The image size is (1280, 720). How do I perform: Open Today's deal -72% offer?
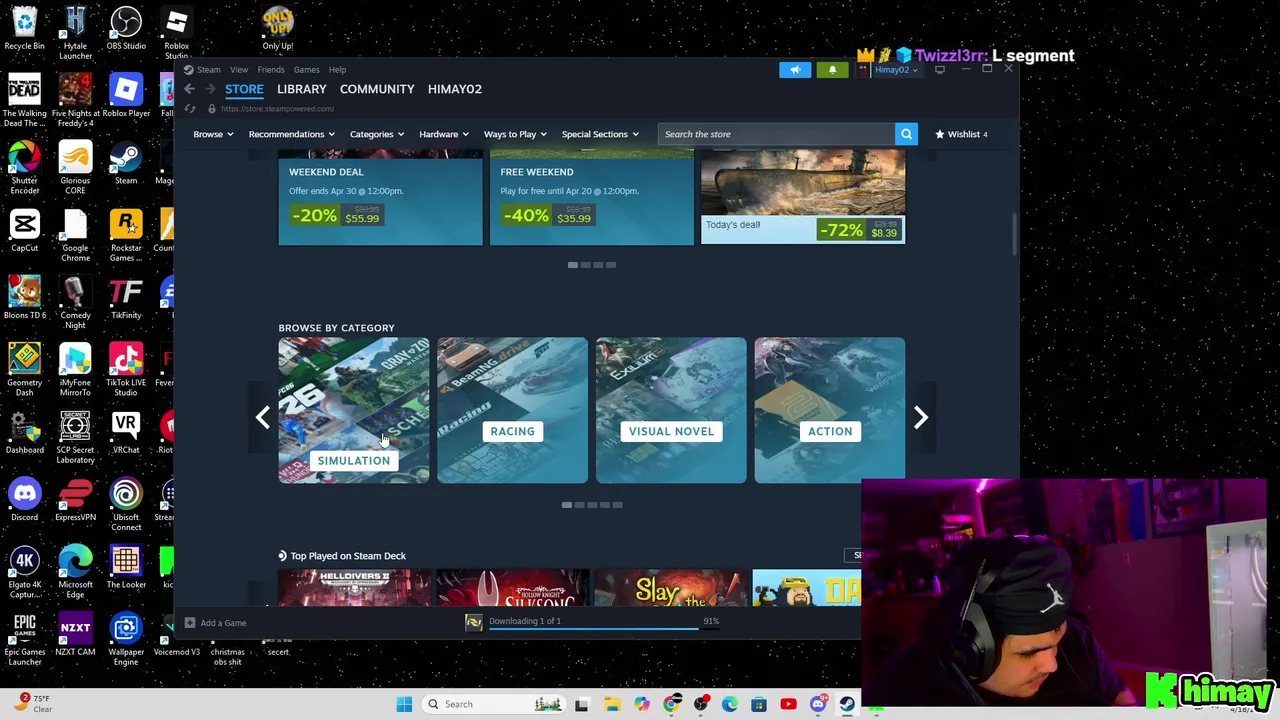(x=803, y=197)
